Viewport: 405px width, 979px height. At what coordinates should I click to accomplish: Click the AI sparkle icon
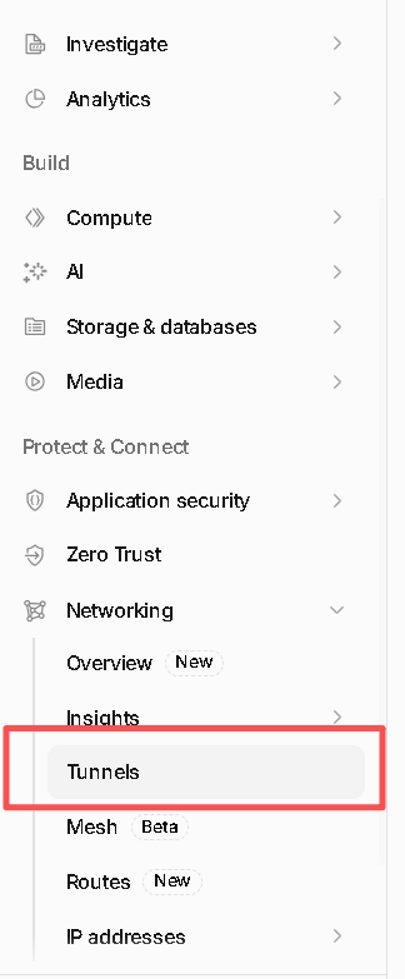[34, 272]
